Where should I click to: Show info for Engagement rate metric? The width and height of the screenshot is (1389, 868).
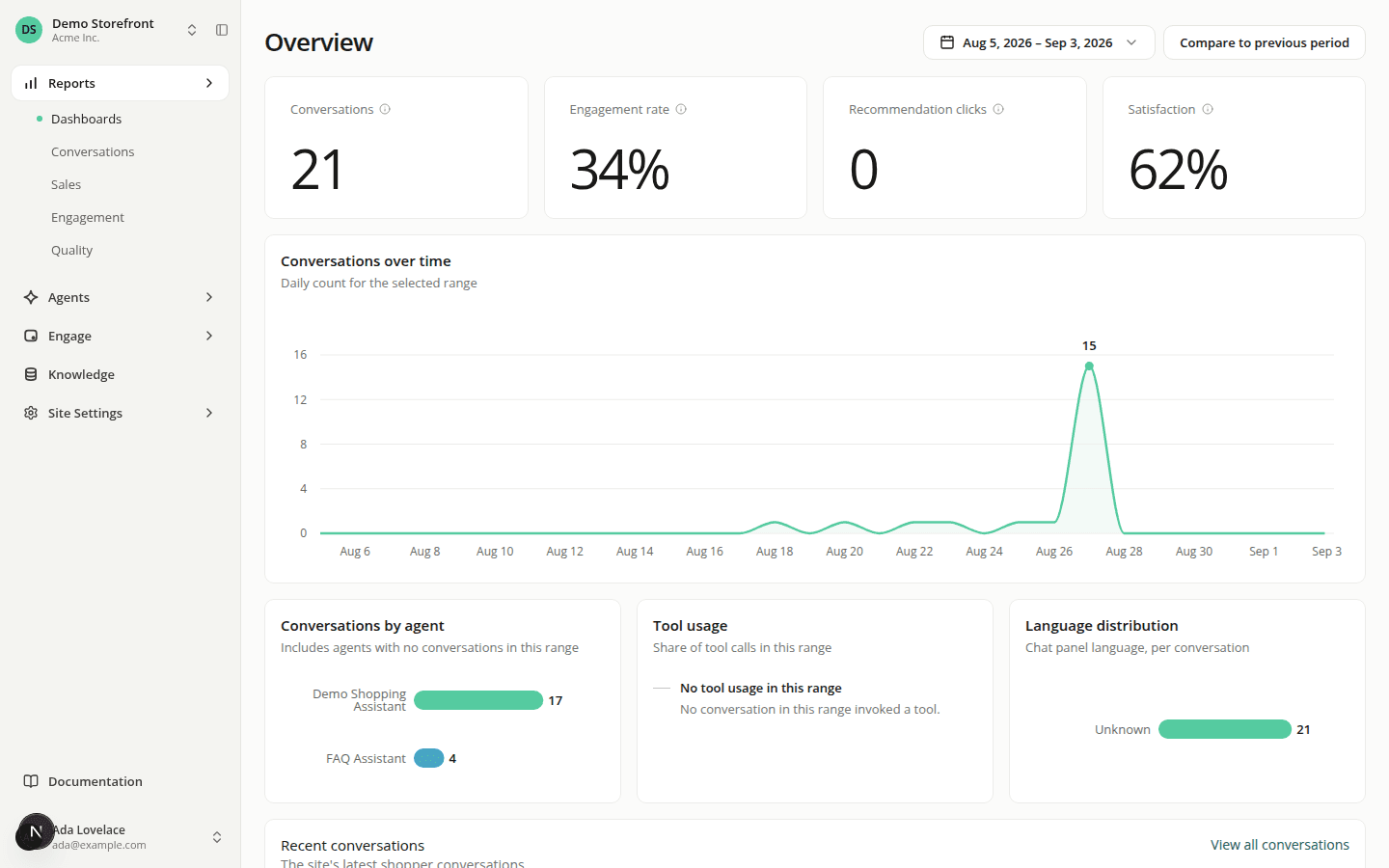[x=681, y=109]
